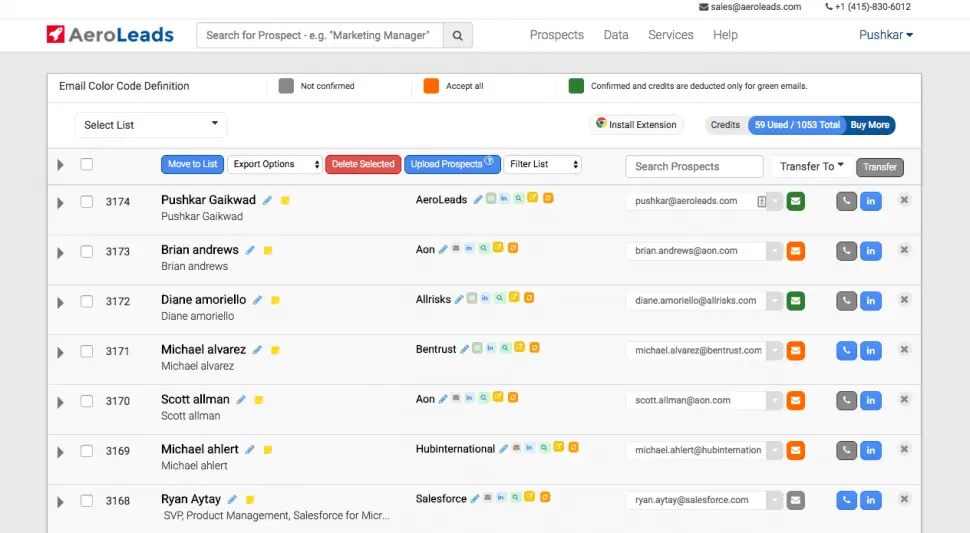
Task: Open the Data menu
Action: click(x=616, y=35)
